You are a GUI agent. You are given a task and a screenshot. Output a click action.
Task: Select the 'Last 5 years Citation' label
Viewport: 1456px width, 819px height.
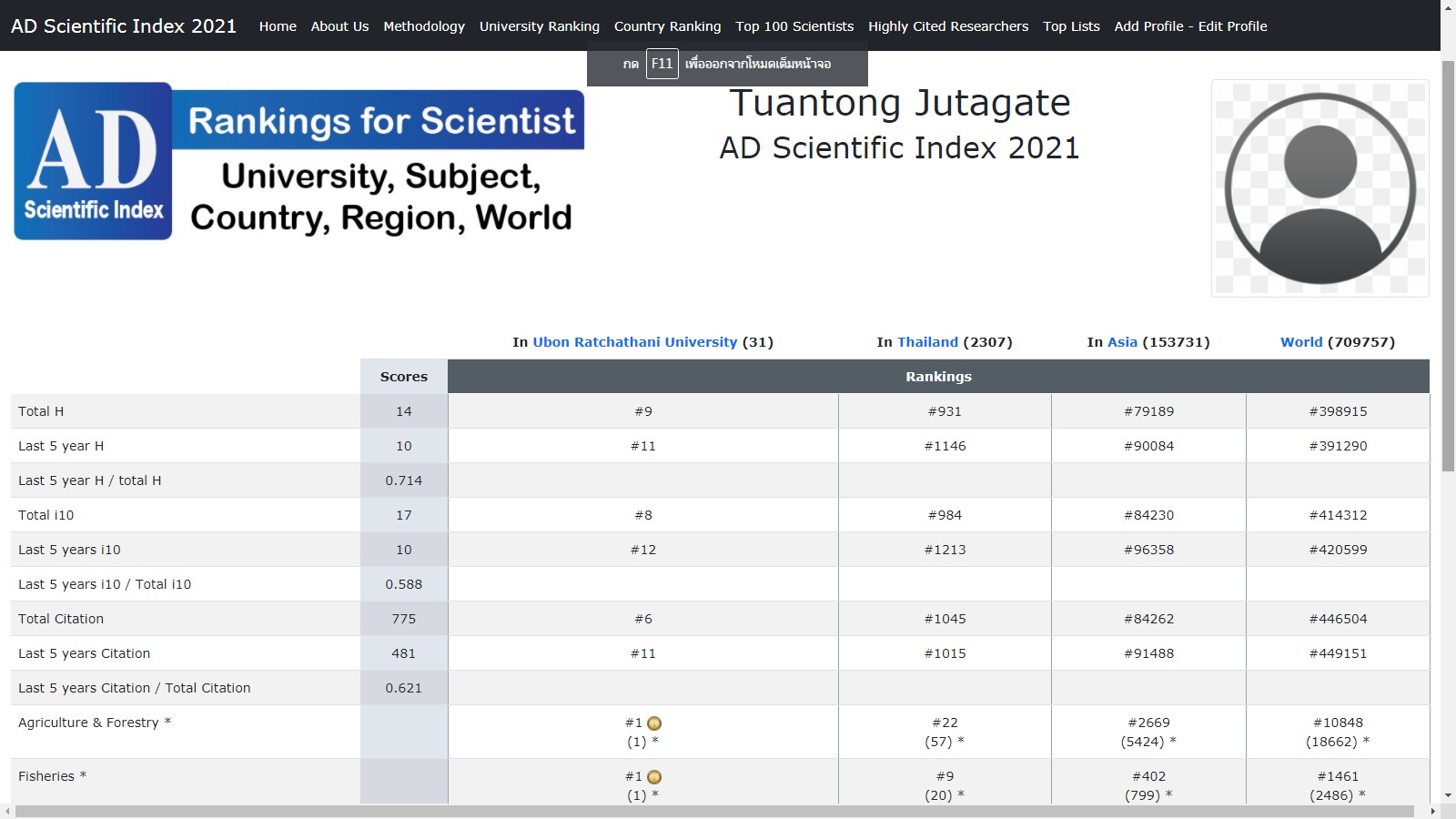85,653
